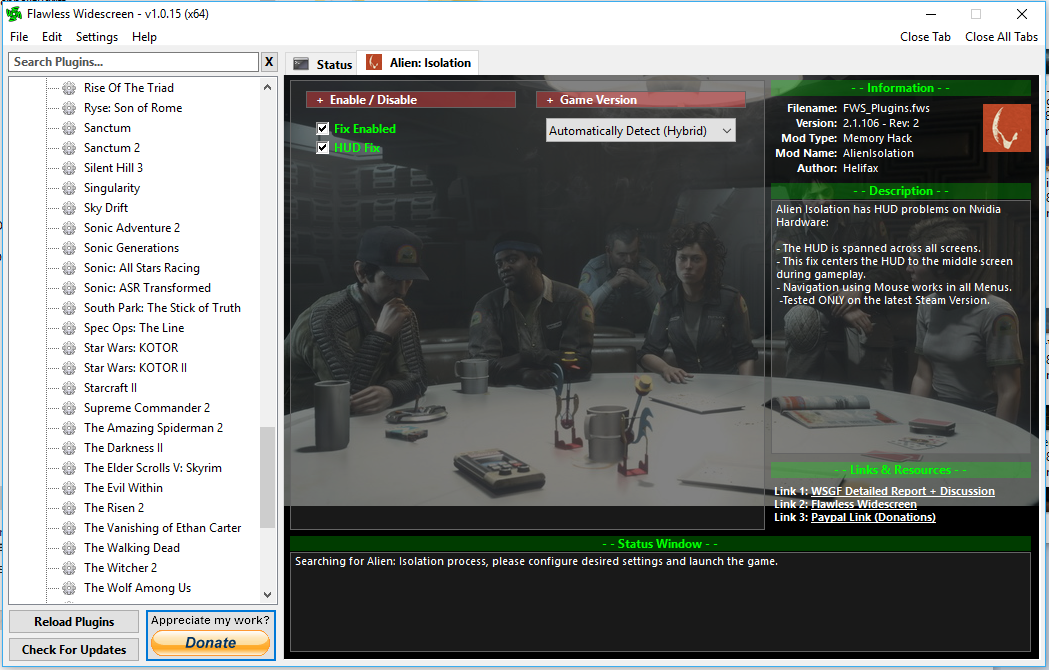The height and width of the screenshot is (670, 1049).
Task: Open the Help menu
Action: tap(144, 37)
